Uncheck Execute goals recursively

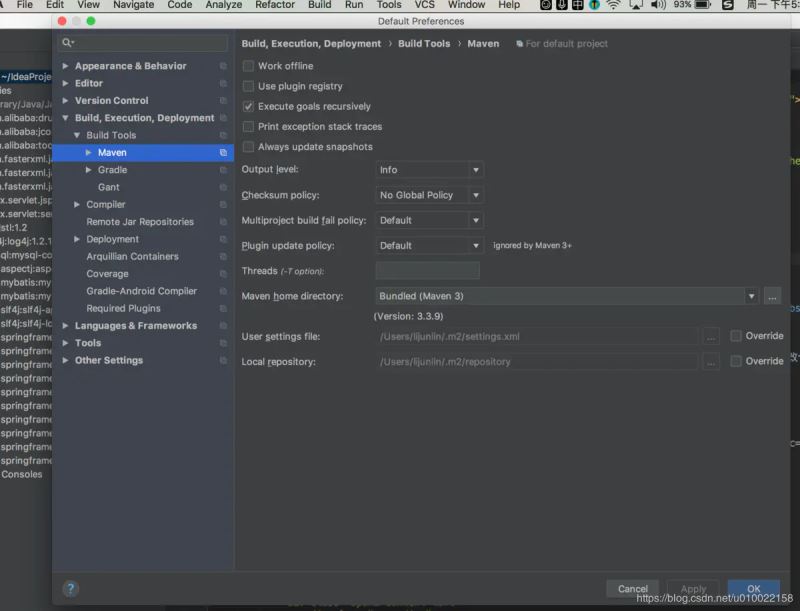248,106
